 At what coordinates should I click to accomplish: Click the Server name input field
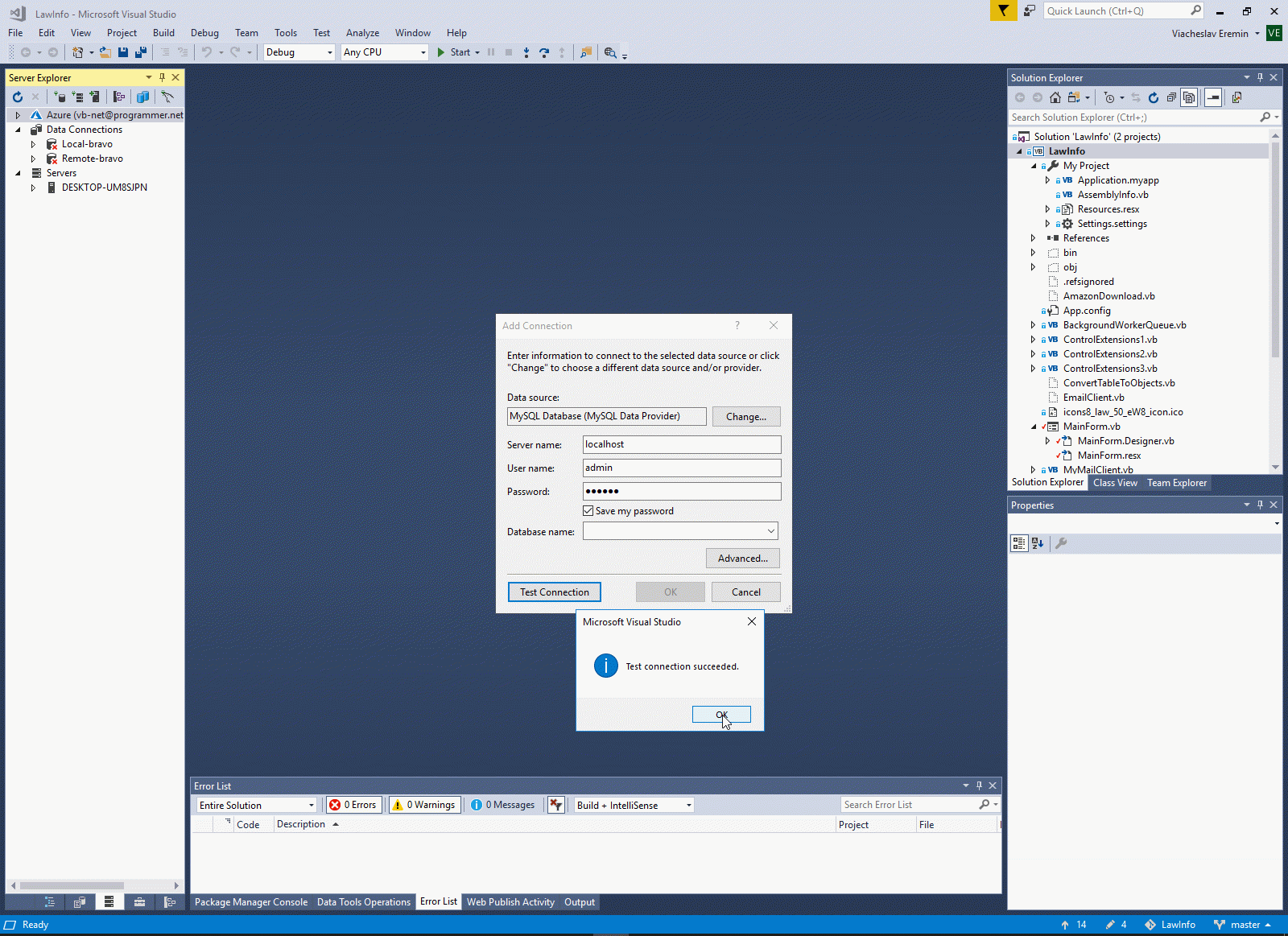pos(682,444)
